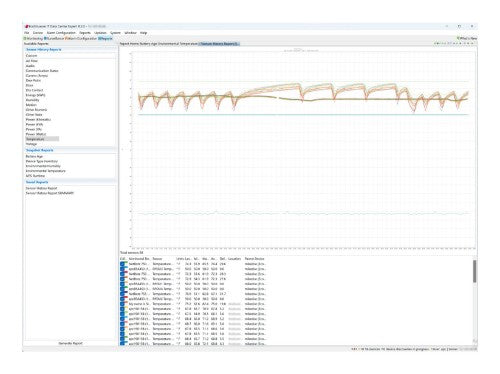Screen dimensions: 500x374
Task: Select the Door report
Action: tap(29, 85)
